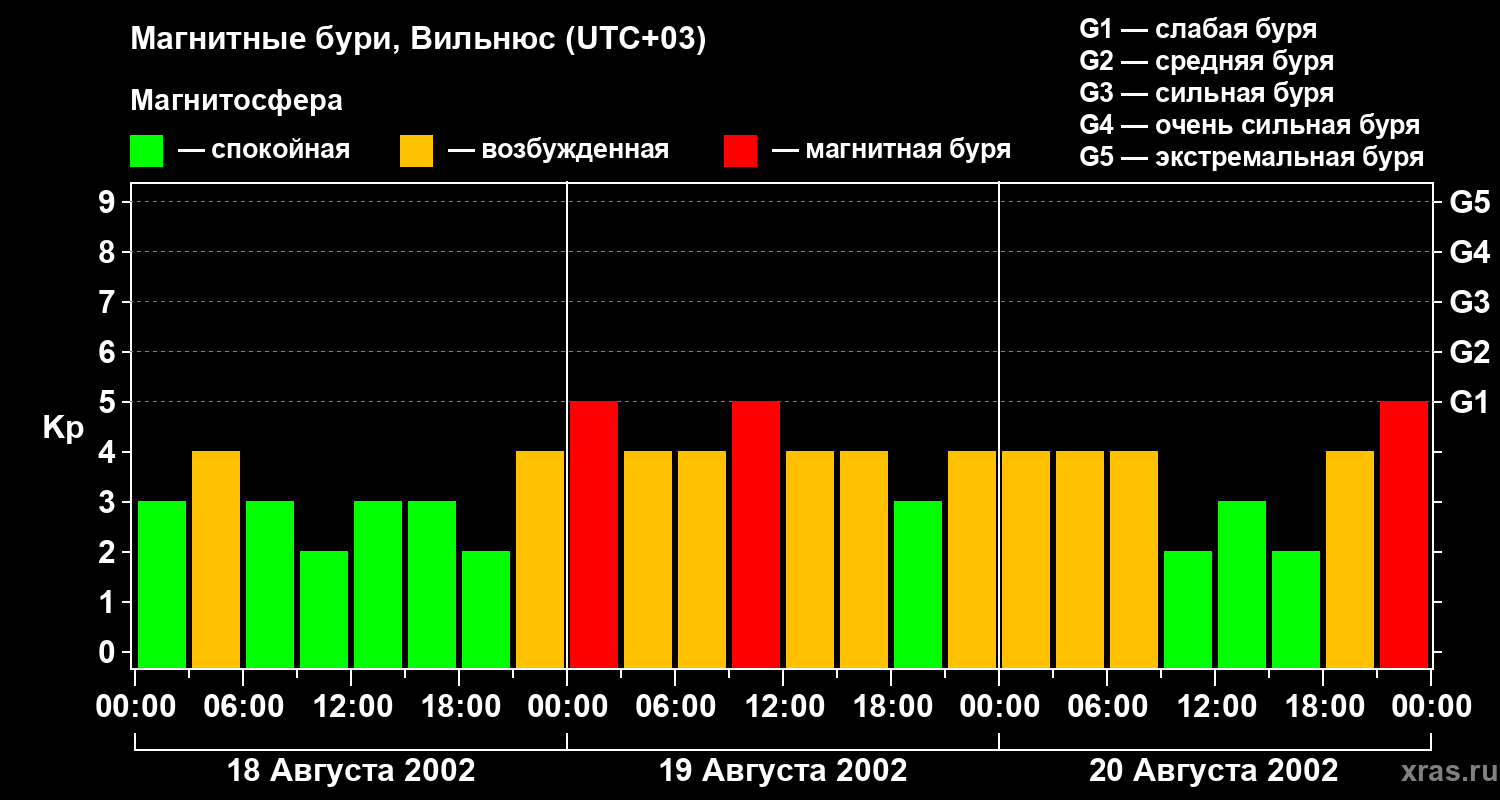Click the yellow bar for 18 August 03:00–06:00
Image resolution: width=1500 pixels, height=800 pixels.
click(x=216, y=559)
